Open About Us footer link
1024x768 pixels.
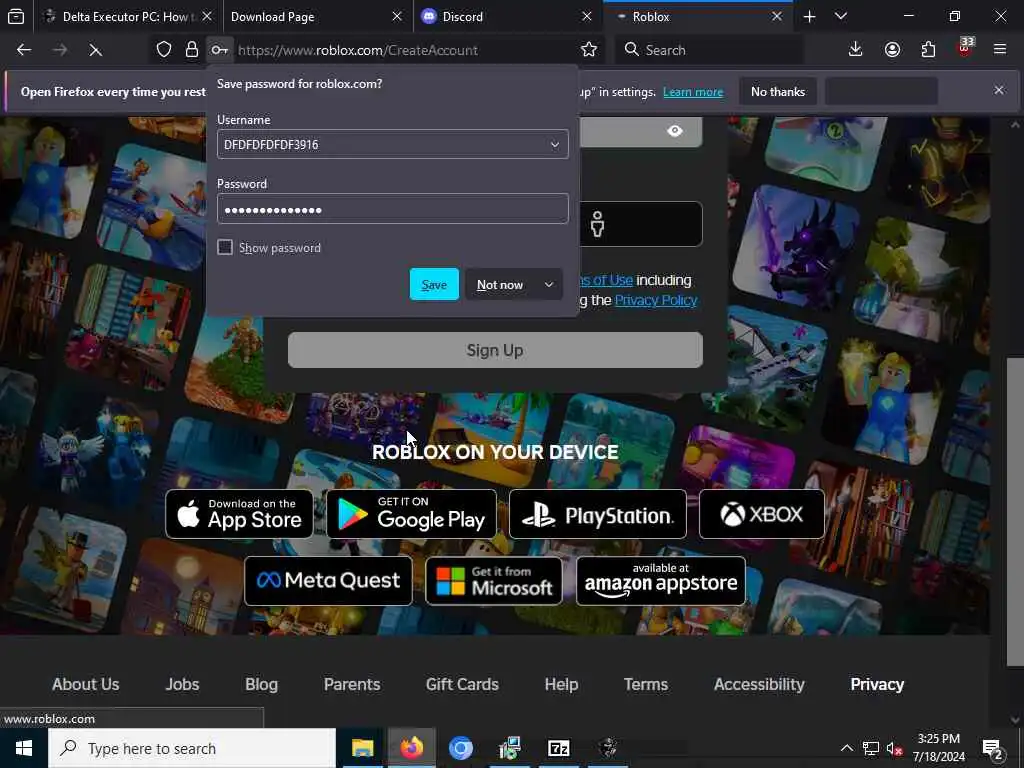click(86, 684)
